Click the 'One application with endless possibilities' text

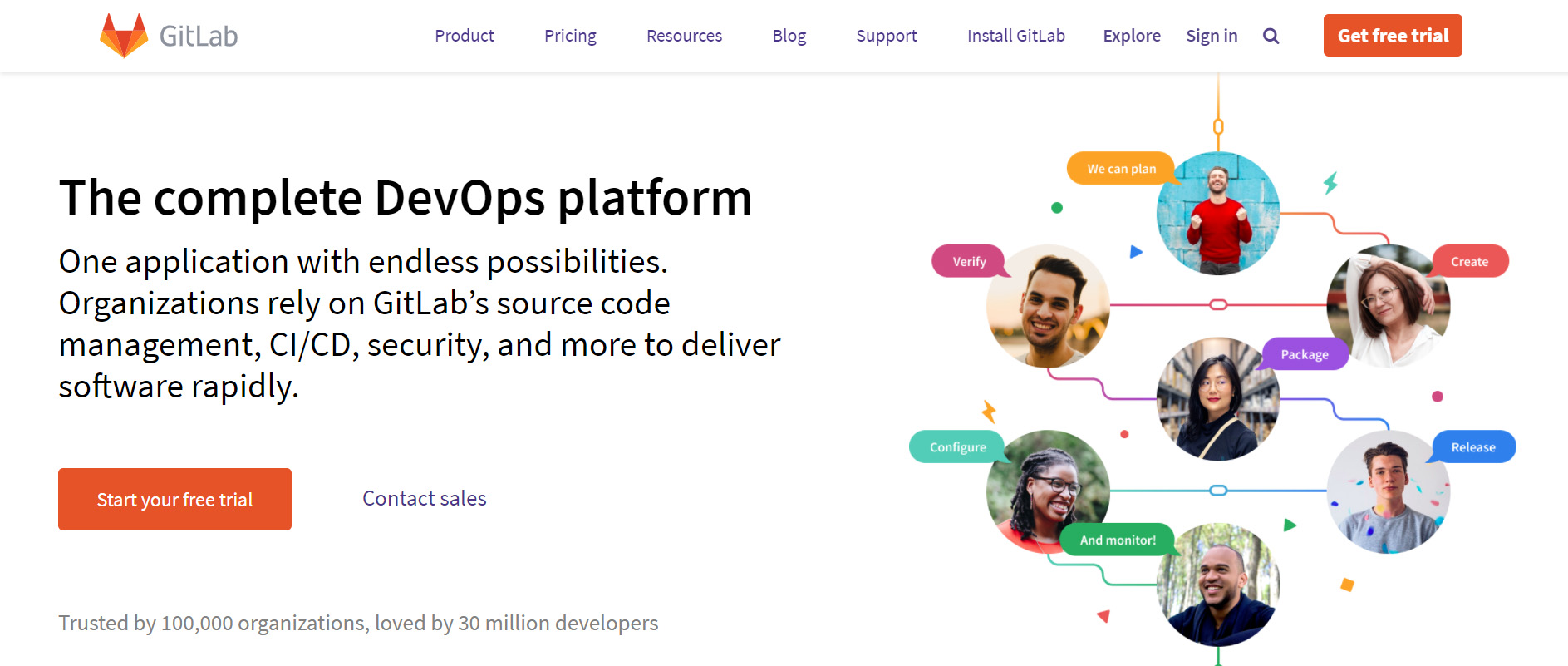pos(363,261)
